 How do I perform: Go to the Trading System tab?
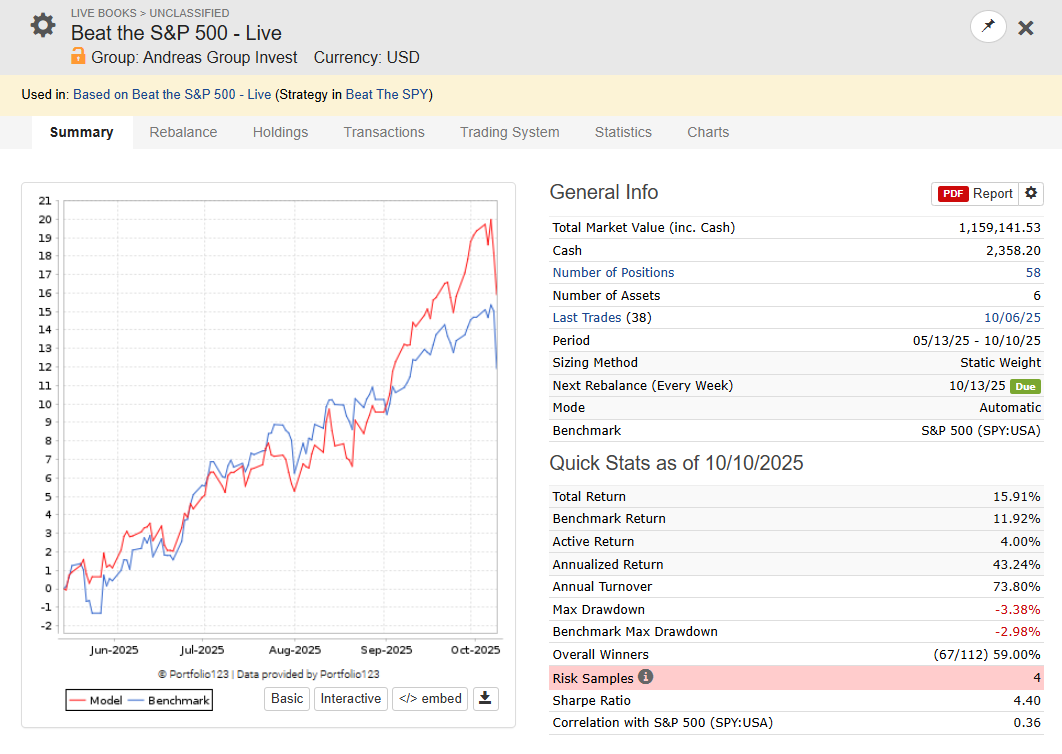click(510, 132)
